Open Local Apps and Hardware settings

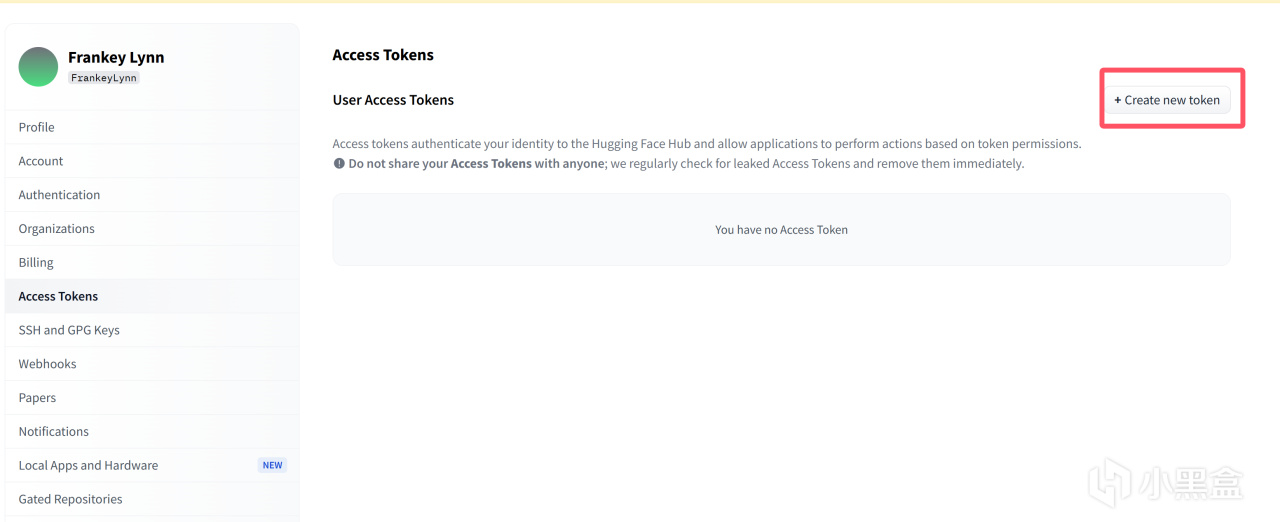88,466
